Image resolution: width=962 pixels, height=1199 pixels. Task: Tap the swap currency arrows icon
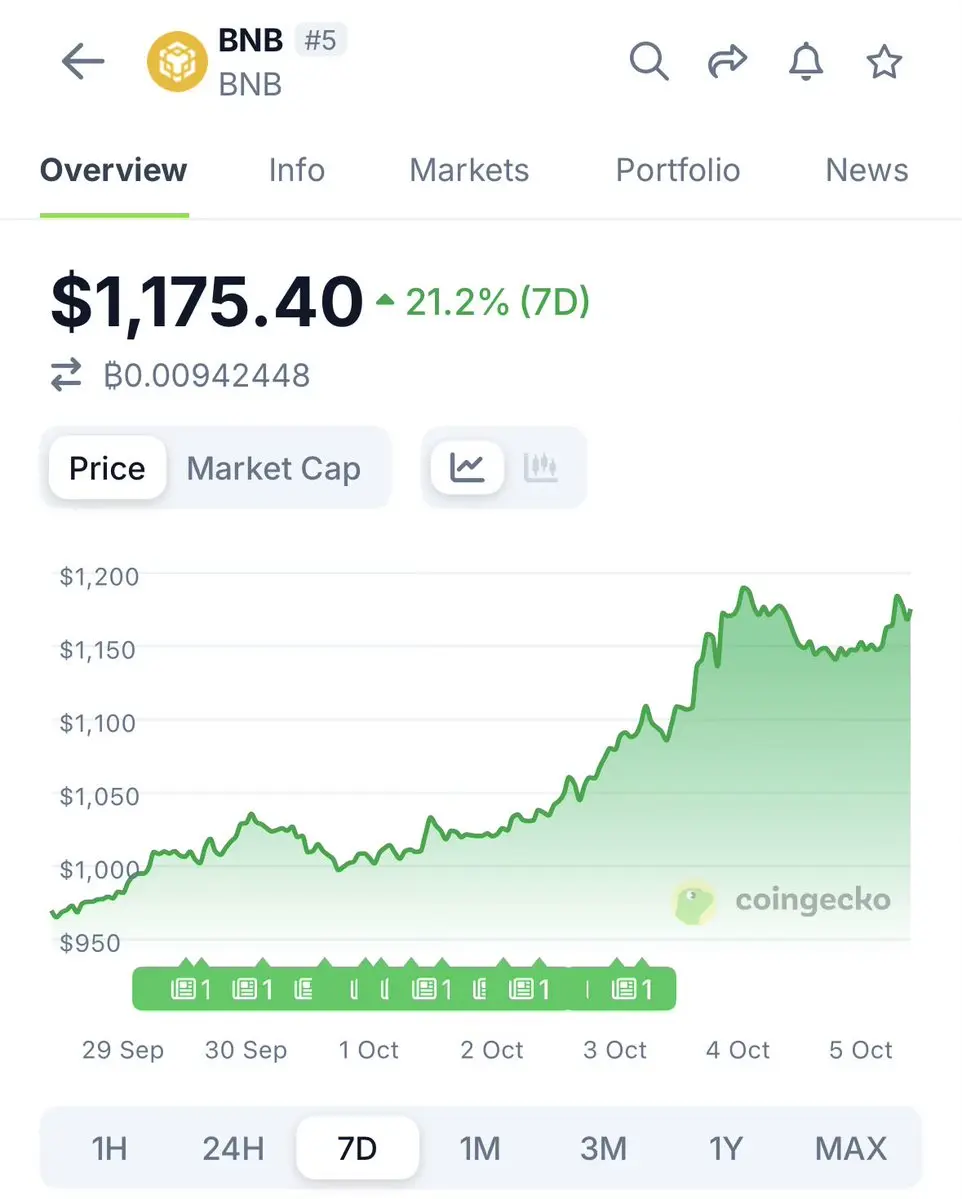(x=66, y=376)
